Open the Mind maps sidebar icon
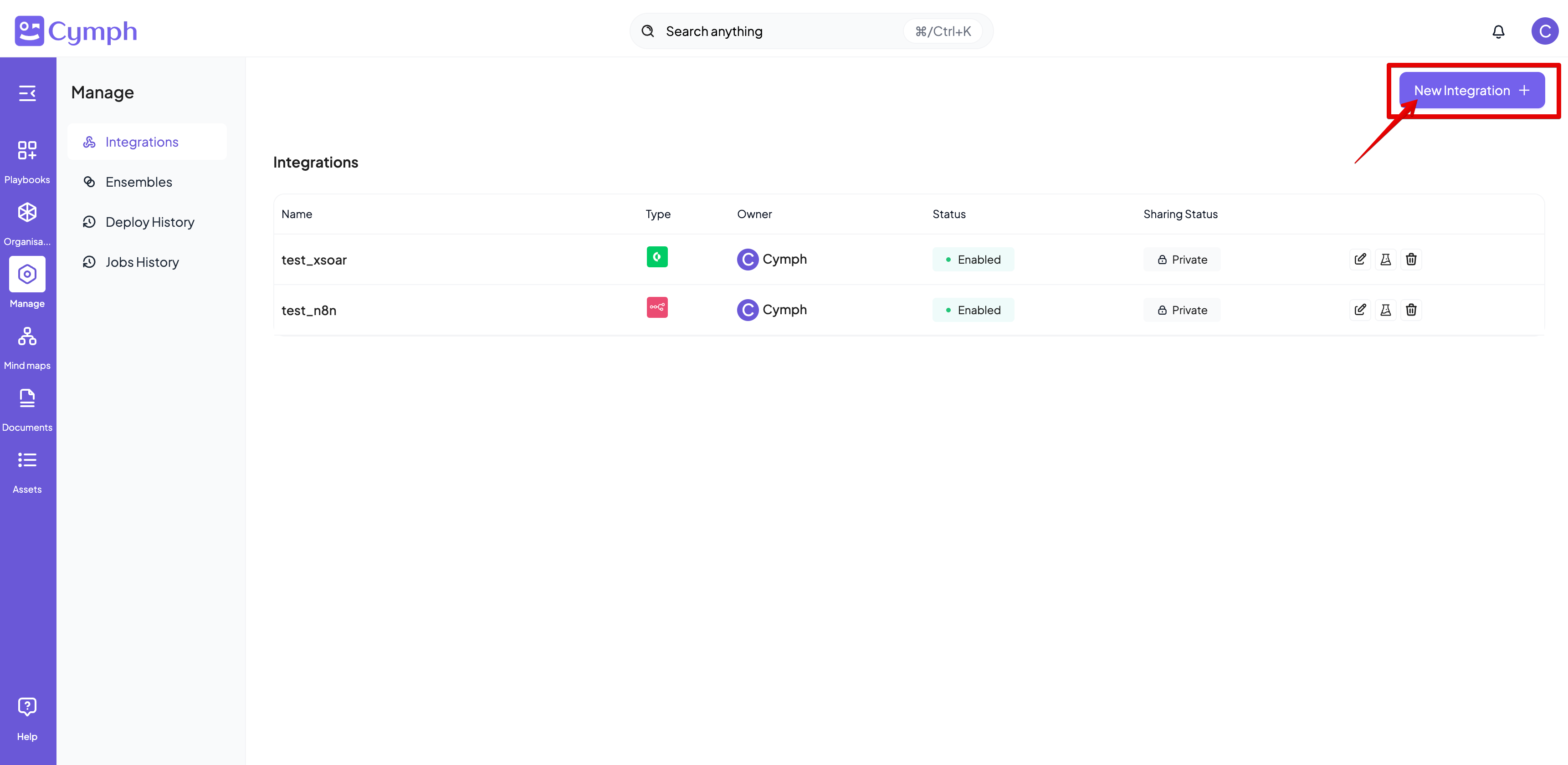1568x765 pixels. coord(27,337)
